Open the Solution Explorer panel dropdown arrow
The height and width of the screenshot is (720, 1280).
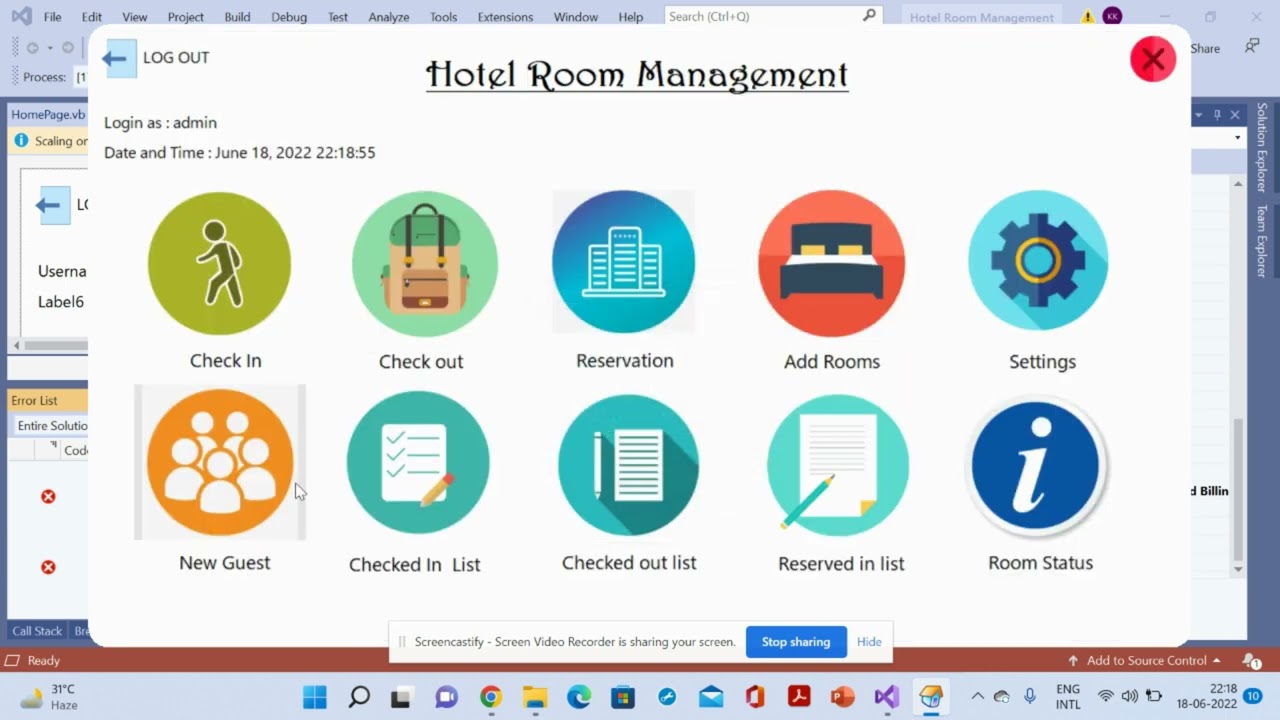click(x=1198, y=115)
